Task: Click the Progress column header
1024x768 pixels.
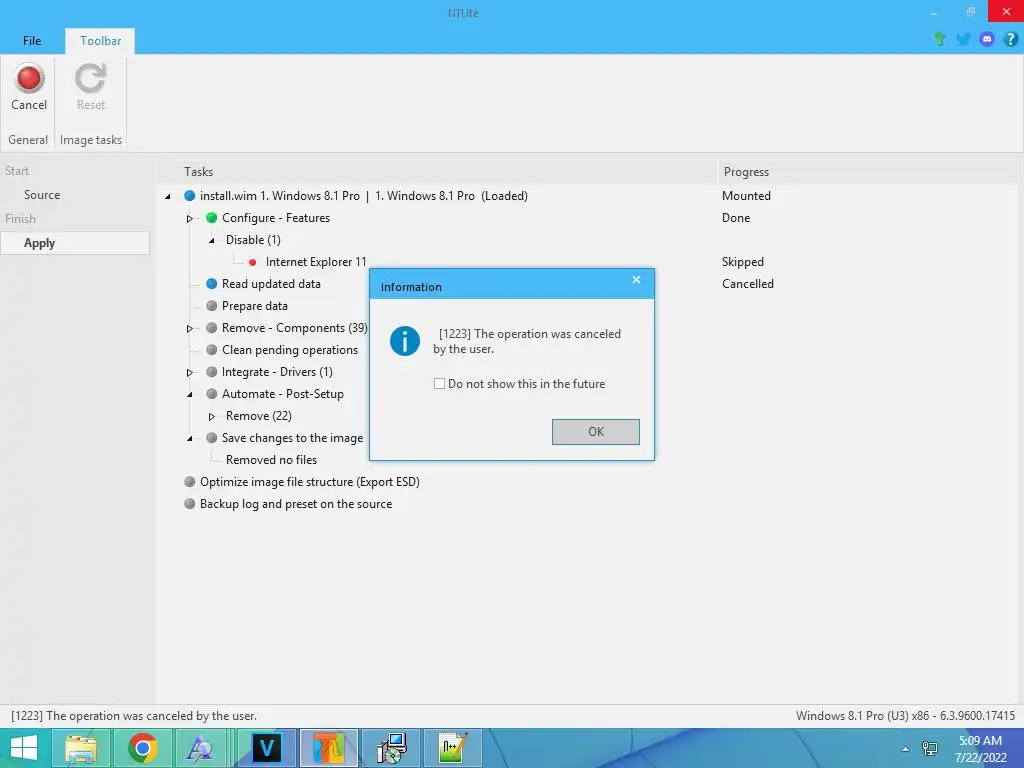Action: 867,172
